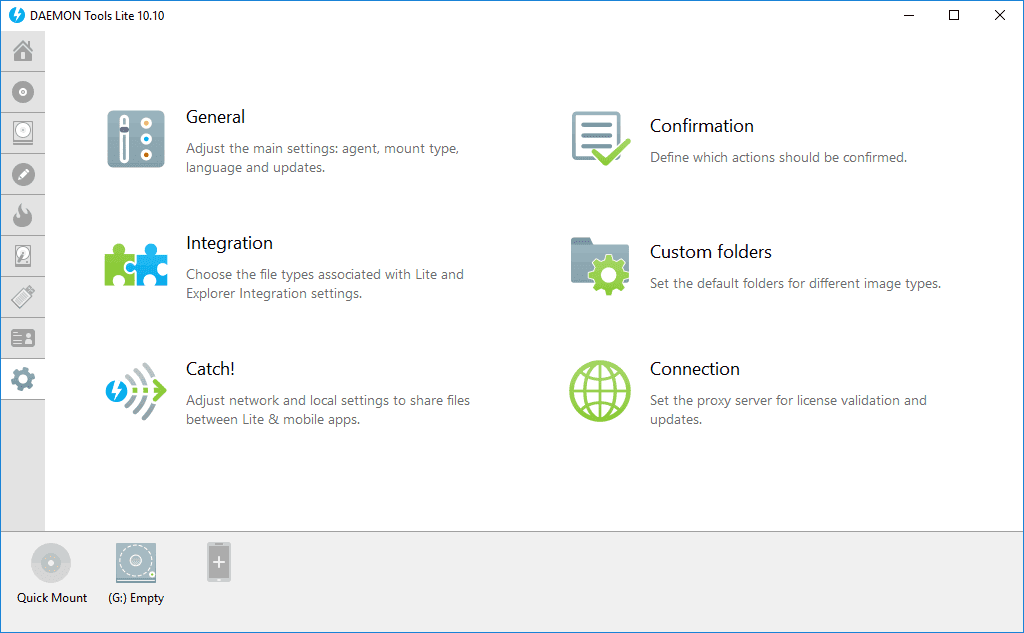The width and height of the screenshot is (1024, 633).
Task: Click the Quick Mount disc icon
Action: click(51, 562)
